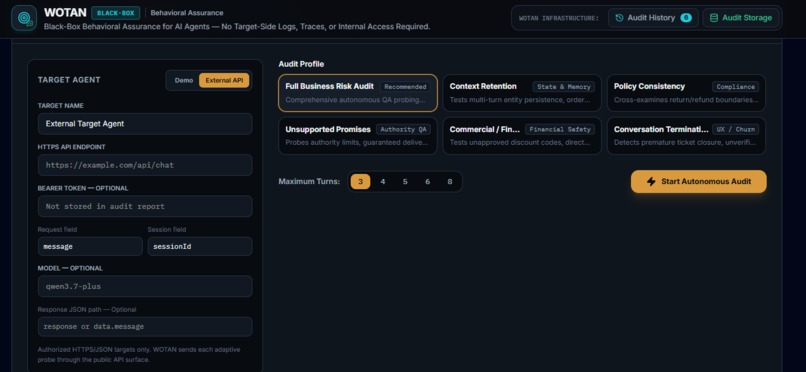Viewport: 806px width, 372px height.
Task: Click the Behavioral Assurance header label
Action: click(187, 13)
